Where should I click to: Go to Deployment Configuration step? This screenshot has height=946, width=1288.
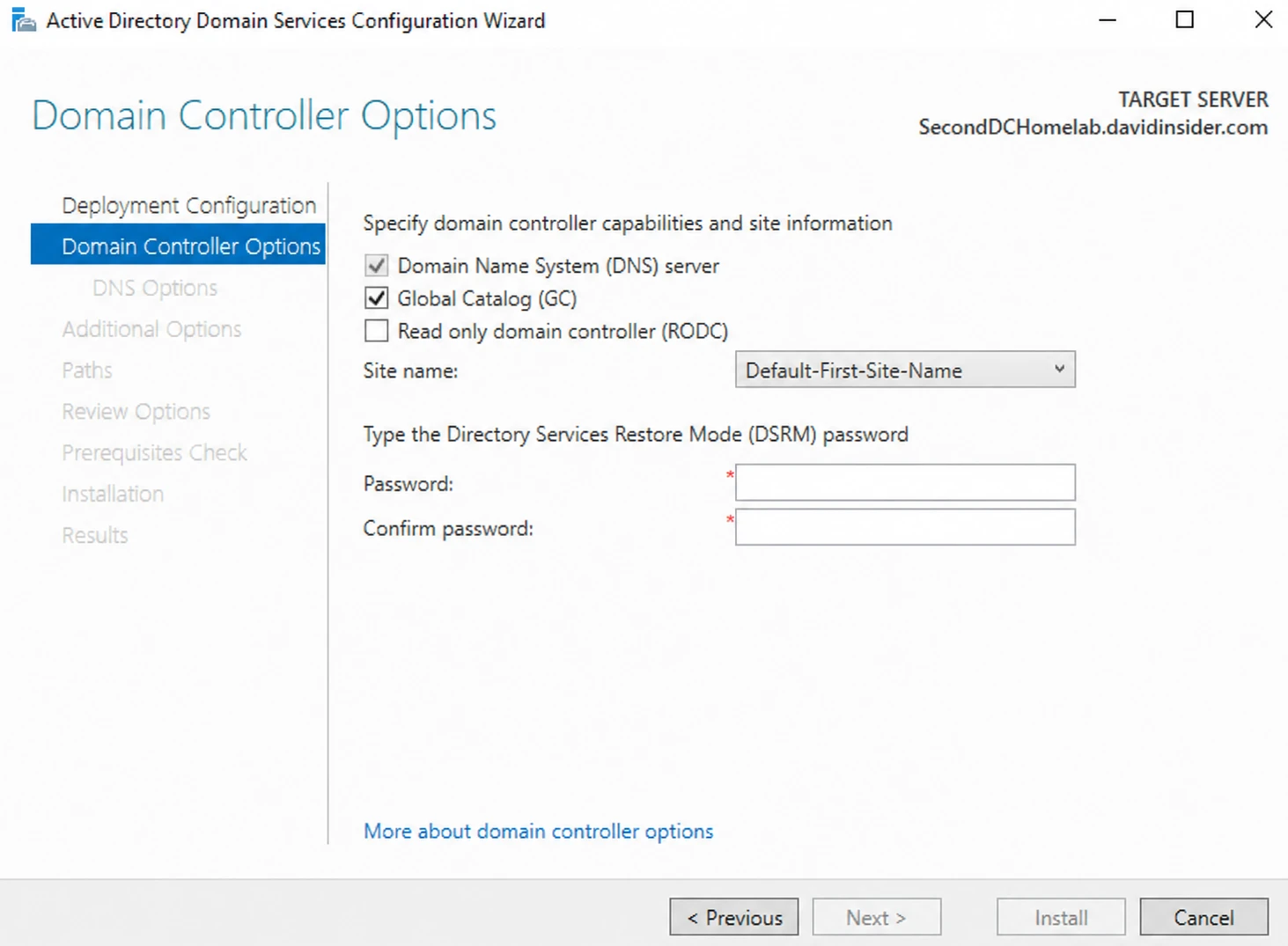click(x=188, y=205)
